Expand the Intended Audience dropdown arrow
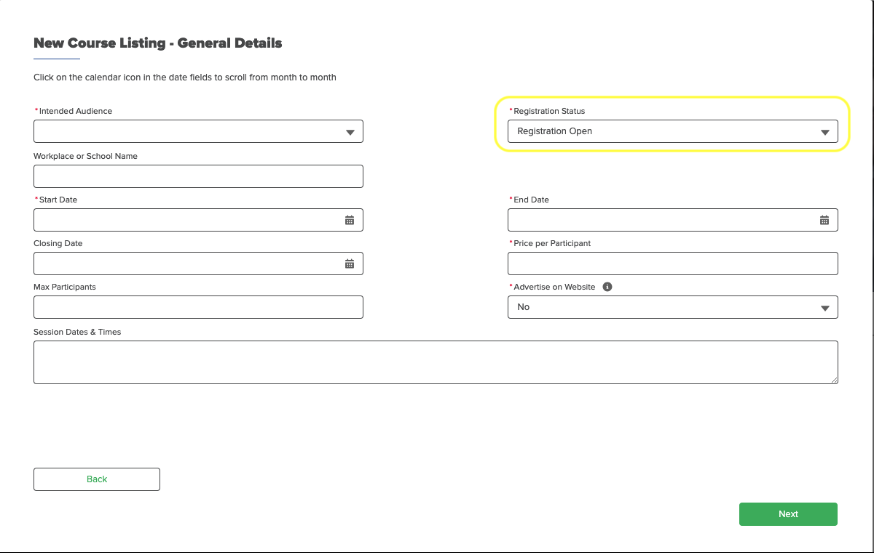This screenshot has width=874, height=553. point(349,132)
